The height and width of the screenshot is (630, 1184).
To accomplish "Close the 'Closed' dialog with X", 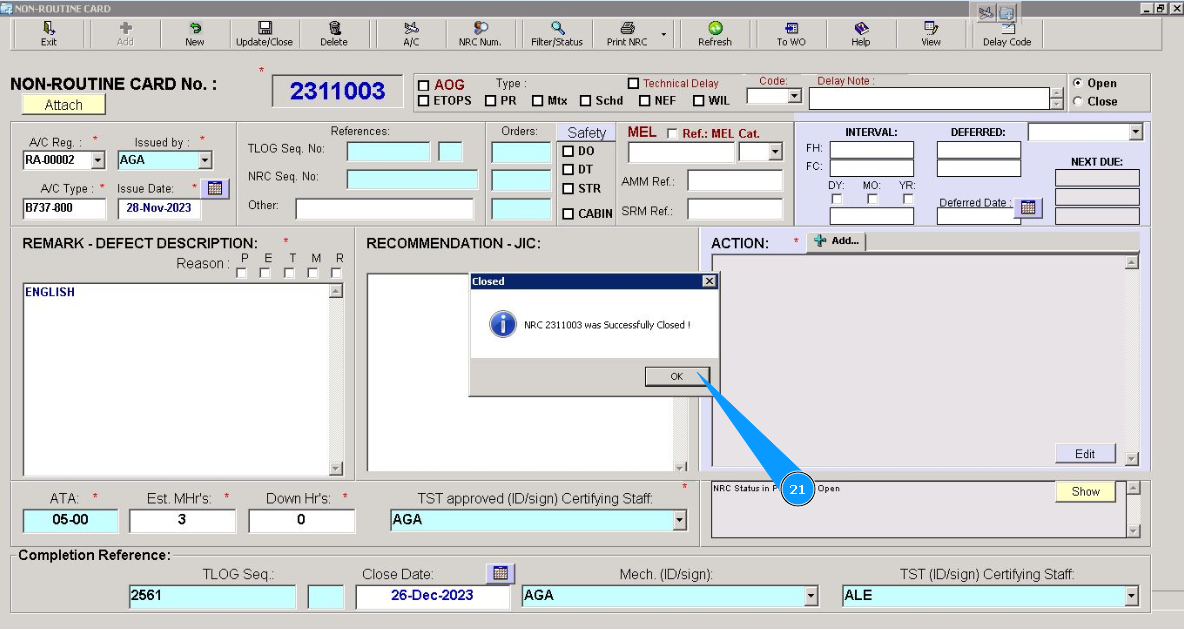I will pyautogui.click(x=709, y=281).
